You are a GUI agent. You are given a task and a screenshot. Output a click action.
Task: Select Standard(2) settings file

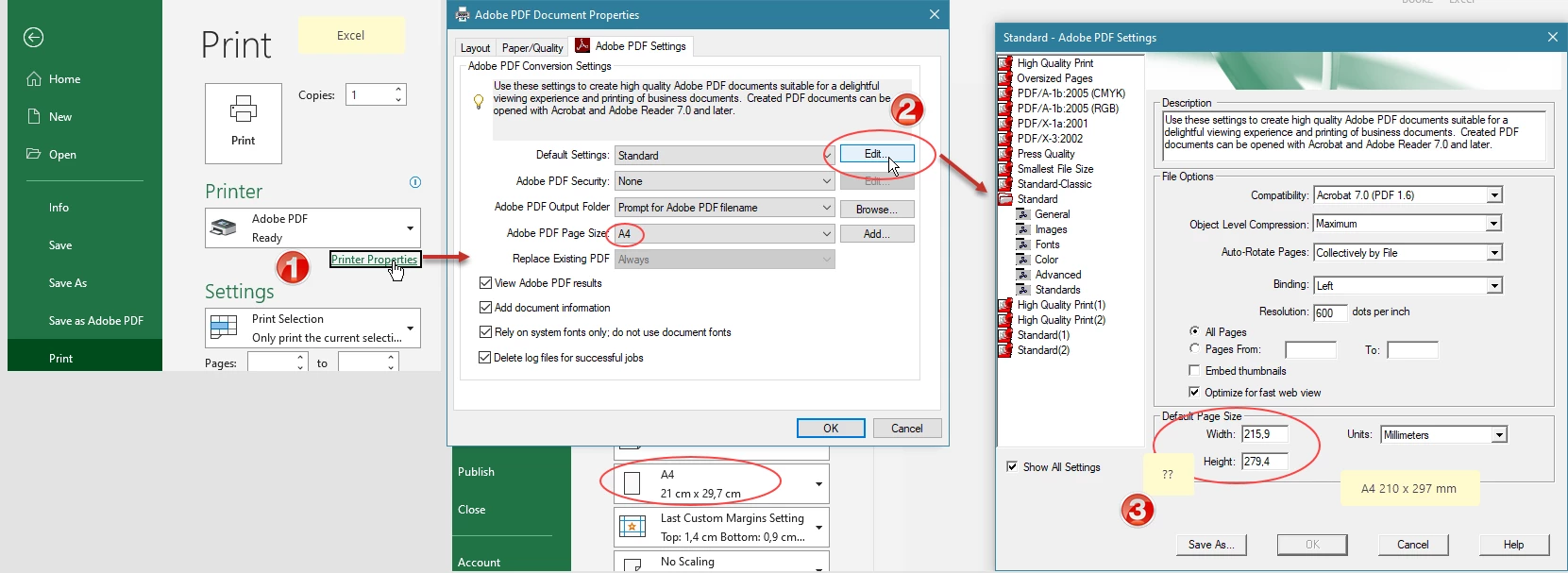1043,350
